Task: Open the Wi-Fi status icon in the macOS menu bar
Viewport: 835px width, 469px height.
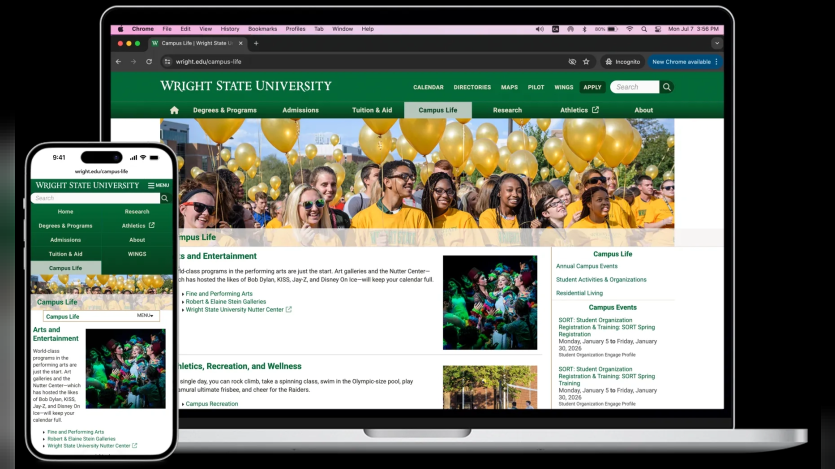Action: pyautogui.click(x=629, y=29)
